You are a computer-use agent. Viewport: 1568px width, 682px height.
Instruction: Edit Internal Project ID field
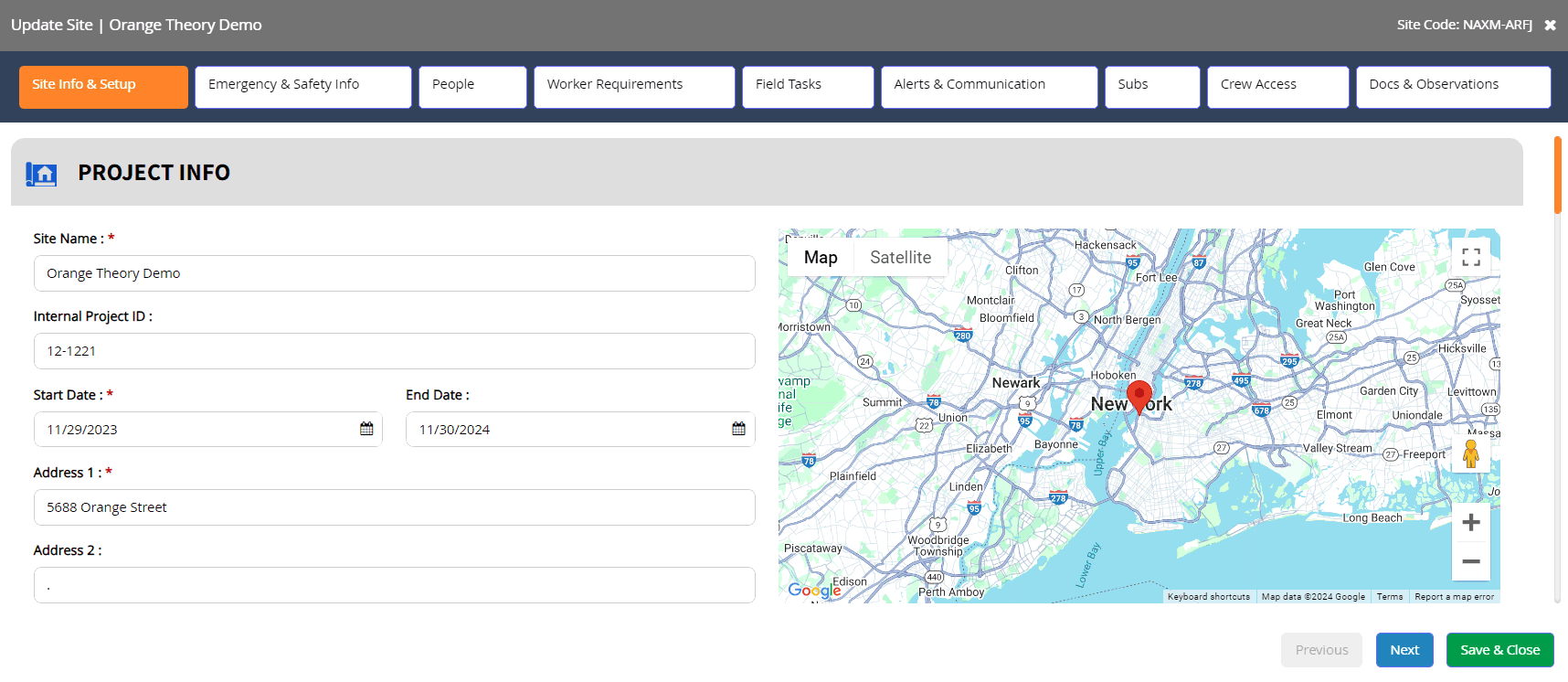click(x=394, y=351)
